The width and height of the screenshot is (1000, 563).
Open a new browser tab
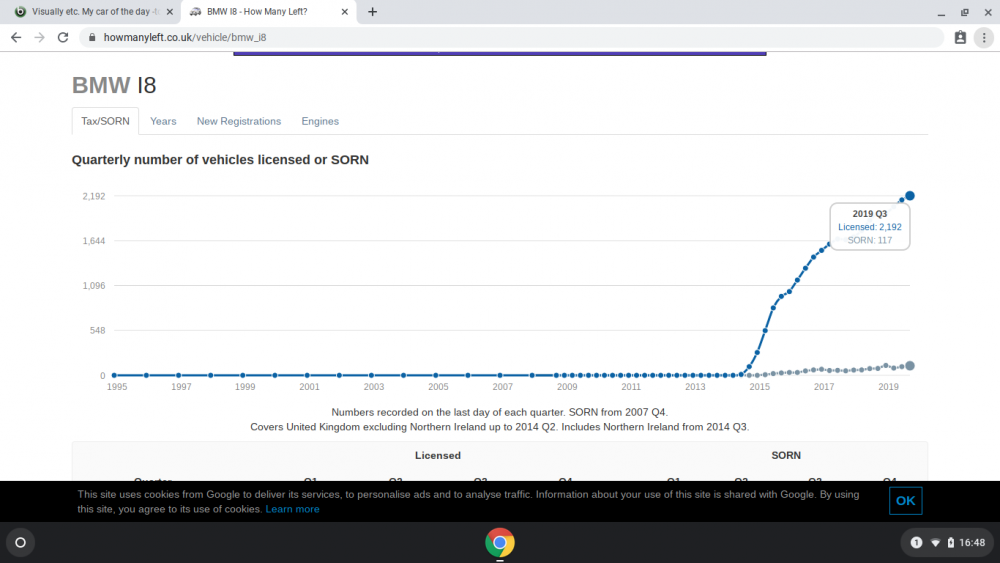coord(372,11)
